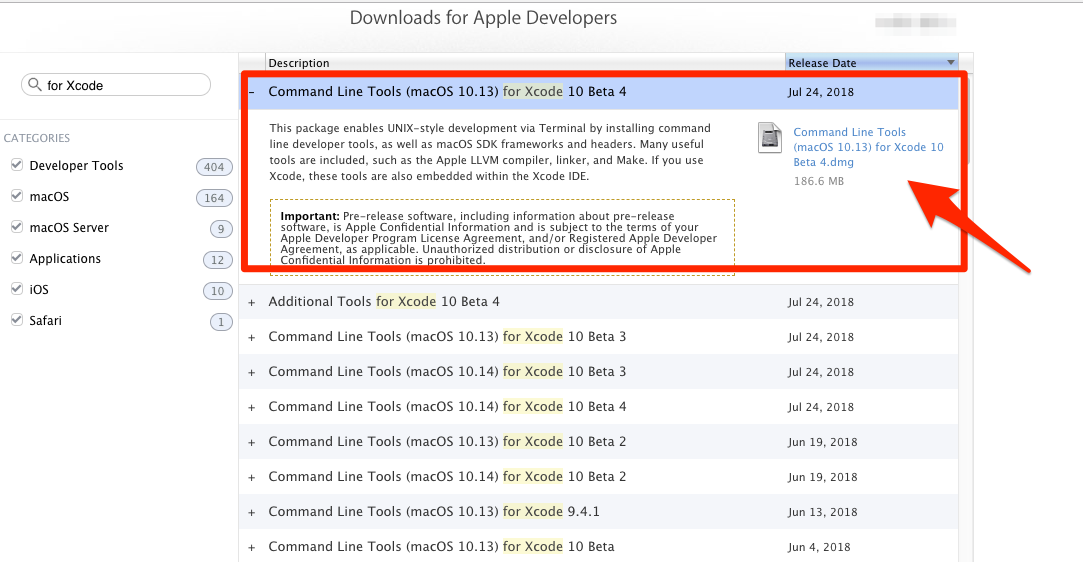Viewport: 1083px width, 562px height.
Task: Click the 12 count badge for Applications
Action: click(x=218, y=260)
